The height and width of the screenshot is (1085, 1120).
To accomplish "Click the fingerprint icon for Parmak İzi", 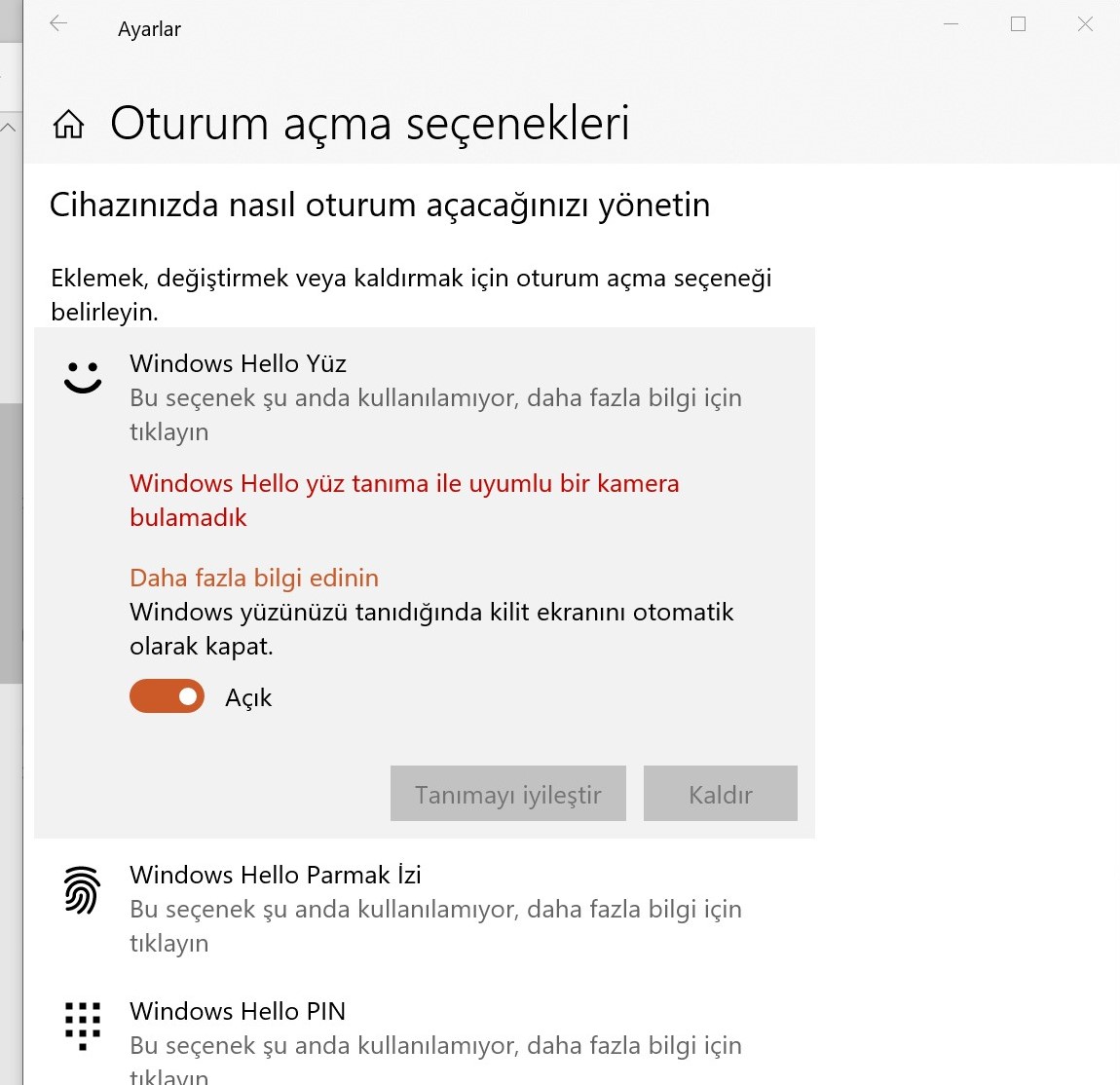I will [x=83, y=890].
